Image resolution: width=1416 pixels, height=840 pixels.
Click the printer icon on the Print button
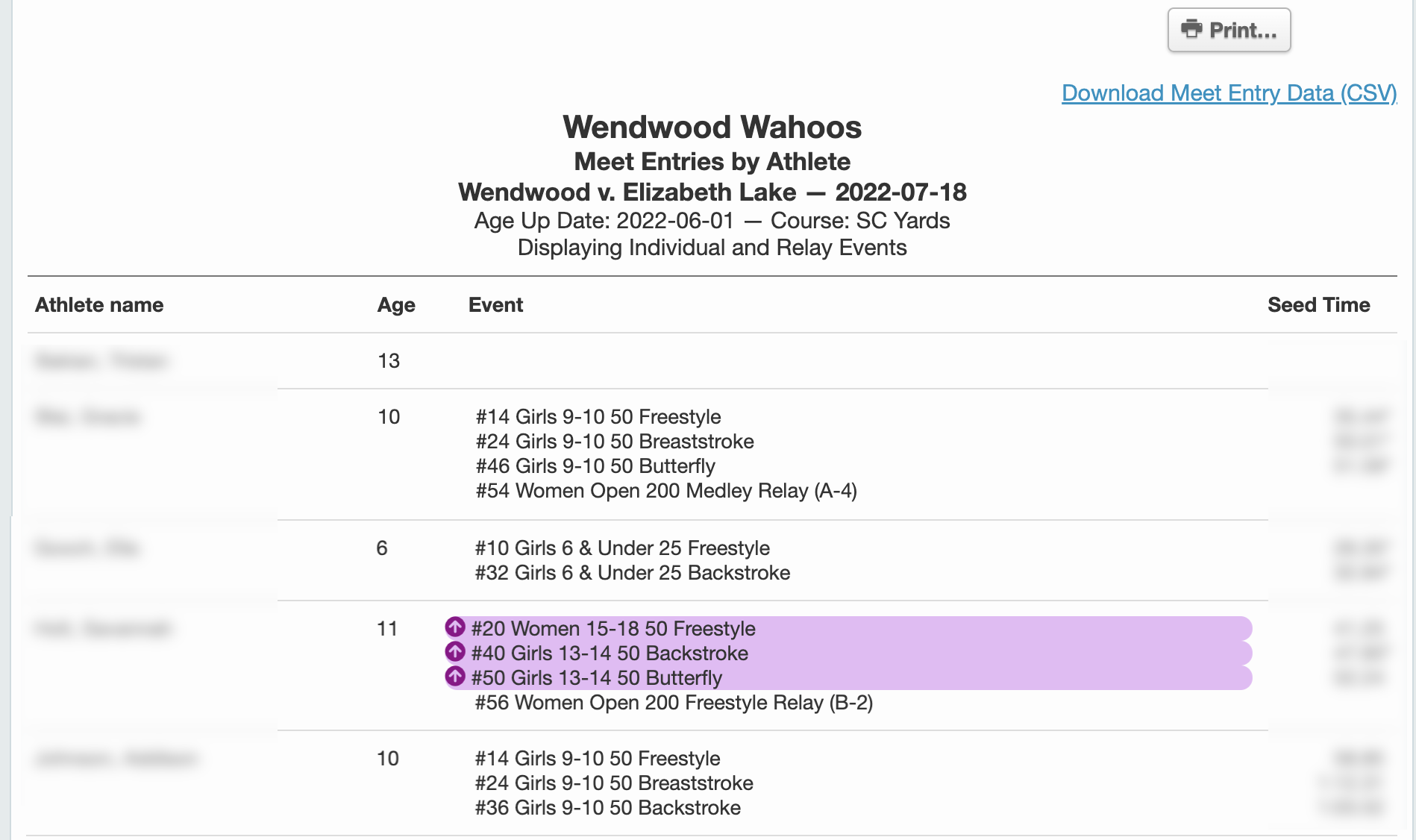(x=1191, y=30)
